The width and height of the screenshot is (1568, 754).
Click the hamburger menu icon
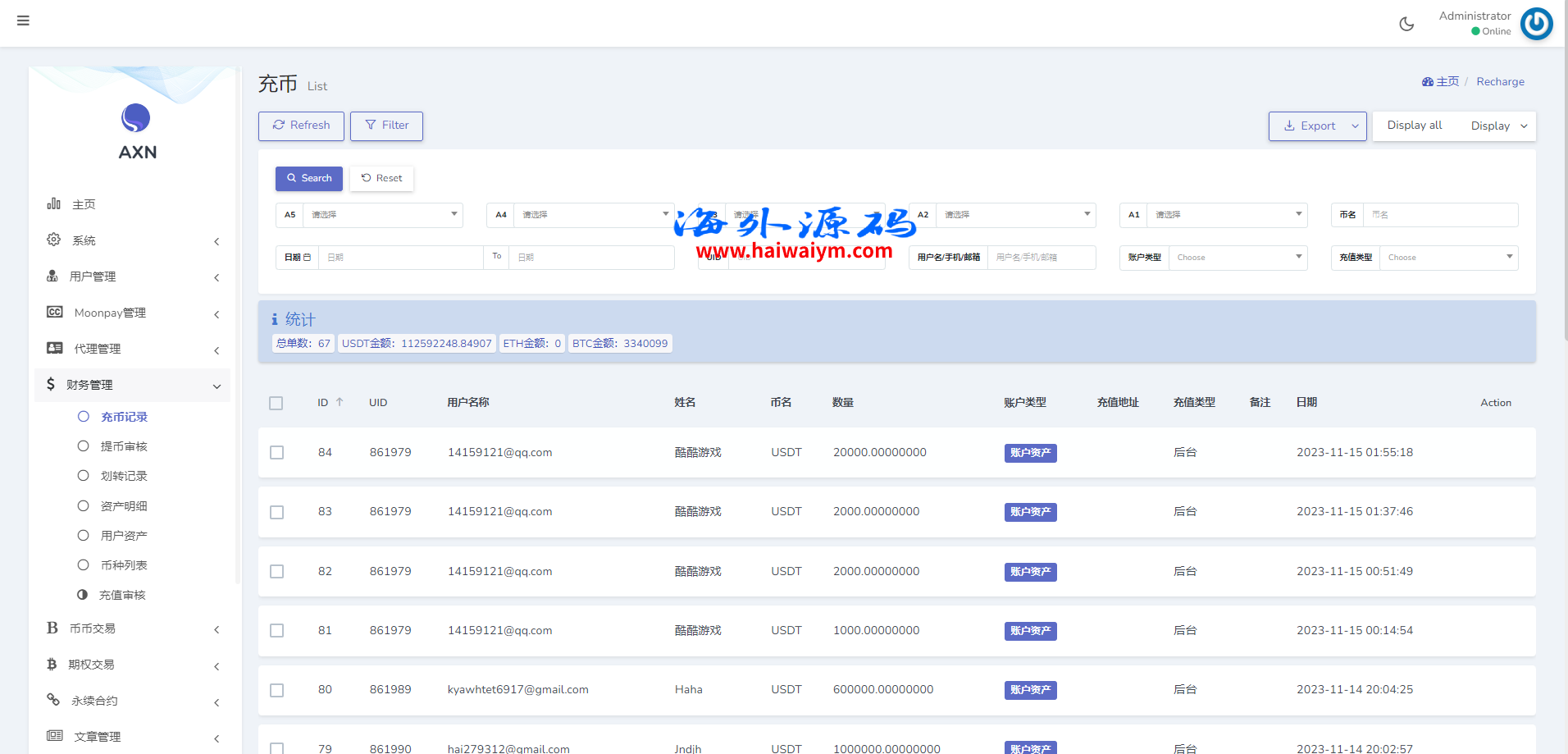(23, 21)
